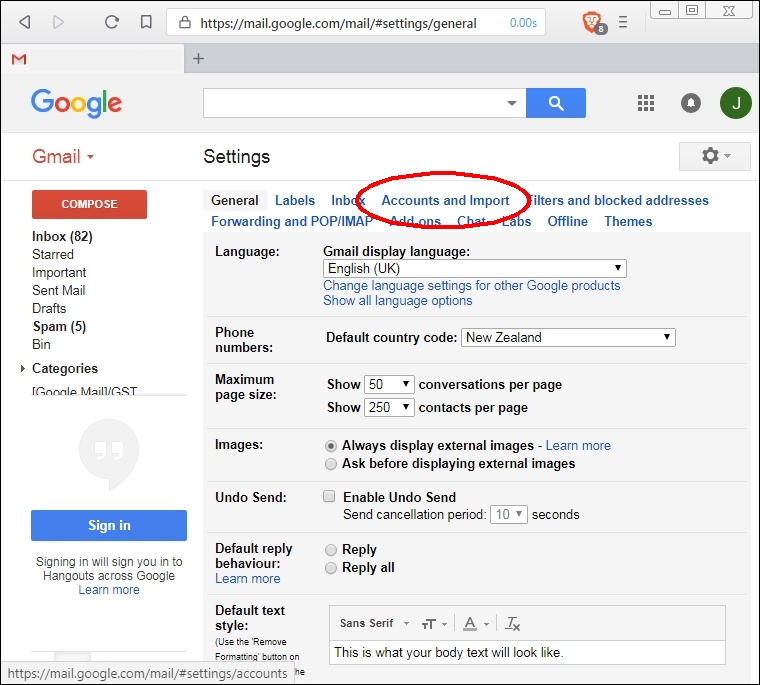
Task: Open the text colour A icon
Action: [475, 623]
